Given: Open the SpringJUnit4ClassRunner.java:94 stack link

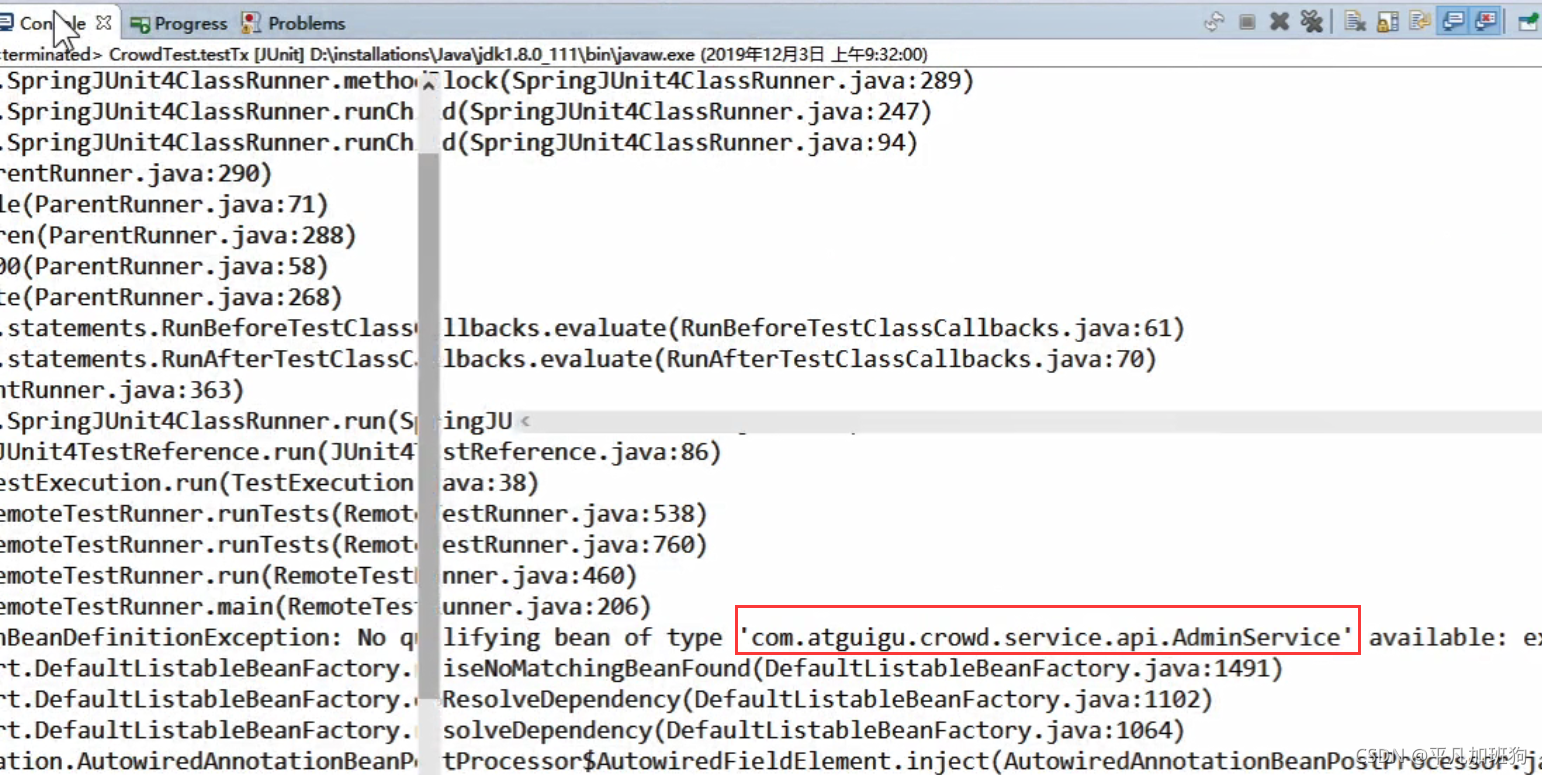Looking at the screenshot, I should 687,143.
